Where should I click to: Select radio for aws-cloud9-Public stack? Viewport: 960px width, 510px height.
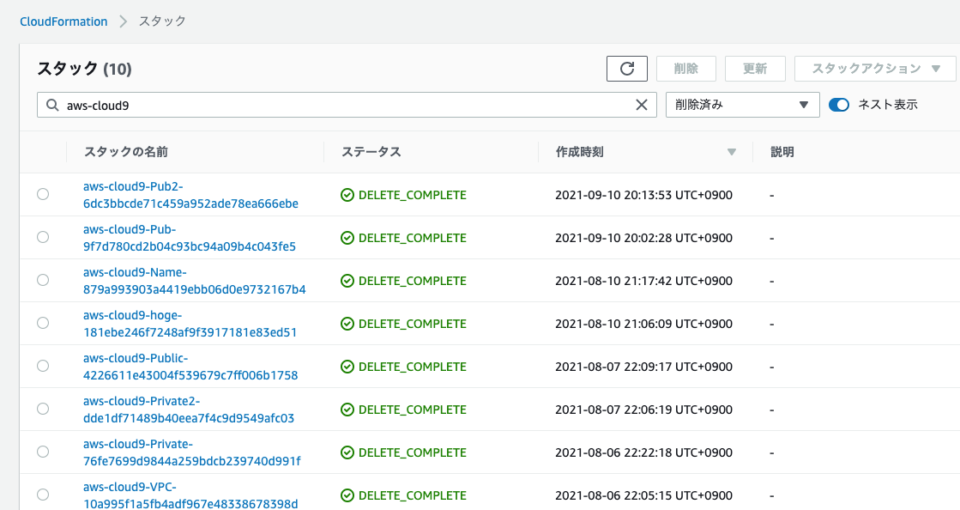click(43, 366)
